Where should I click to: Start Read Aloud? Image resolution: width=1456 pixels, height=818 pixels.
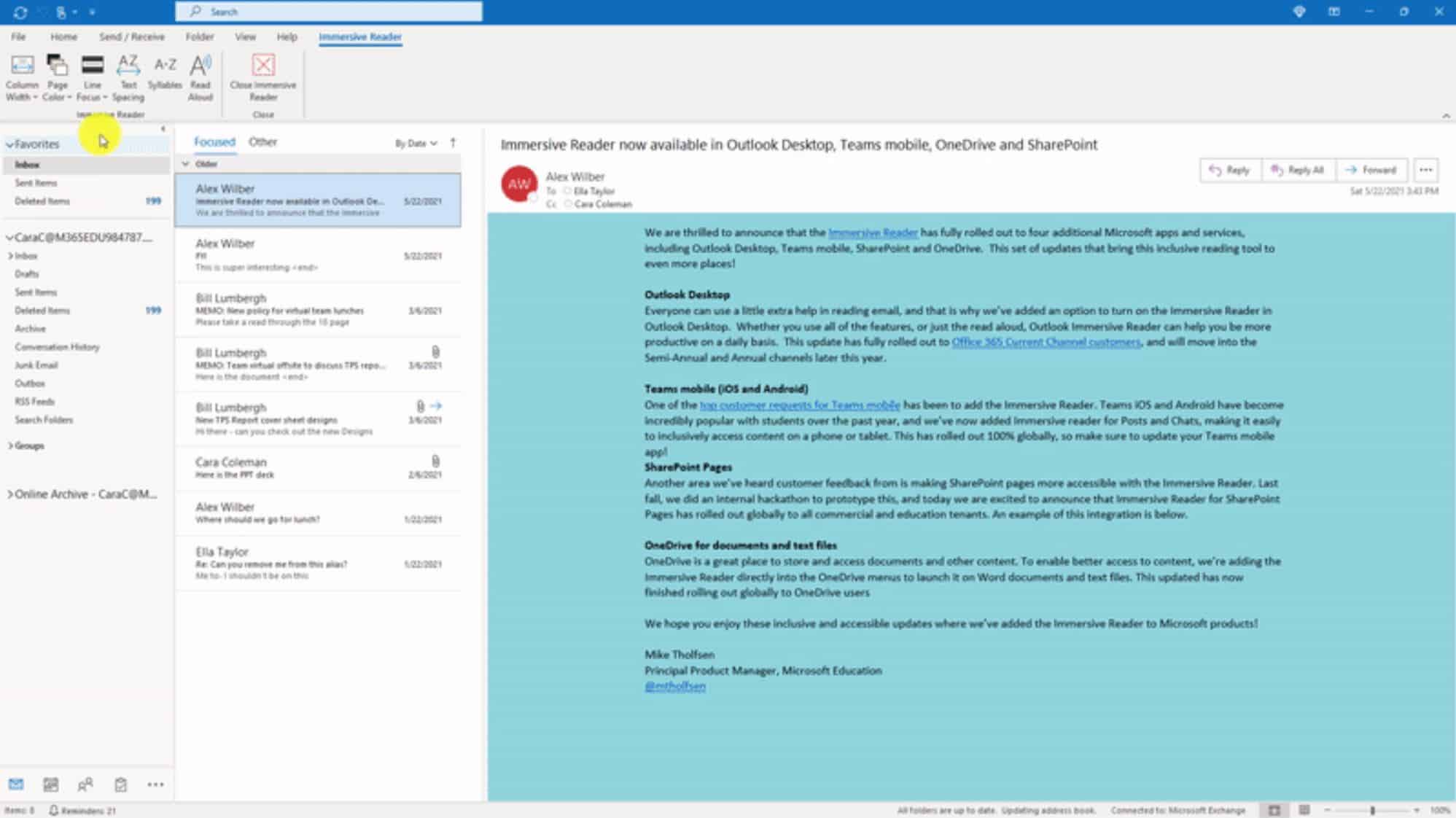pyautogui.click(x=201, y=78)
